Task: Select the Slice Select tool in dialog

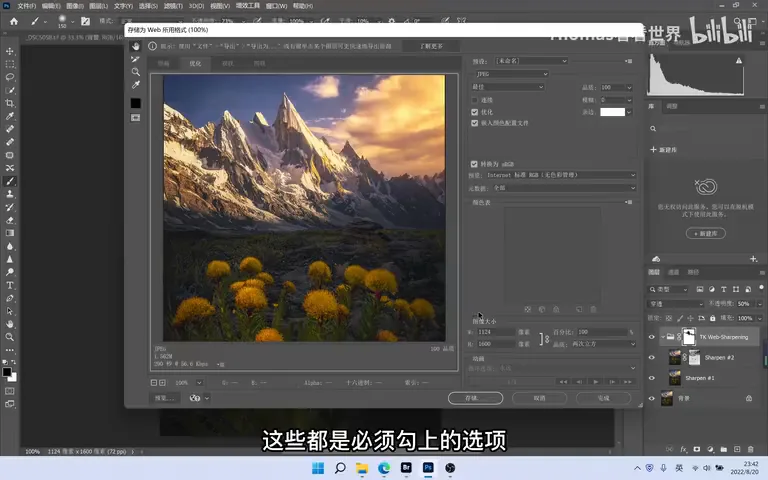Action: pos(136,59)
